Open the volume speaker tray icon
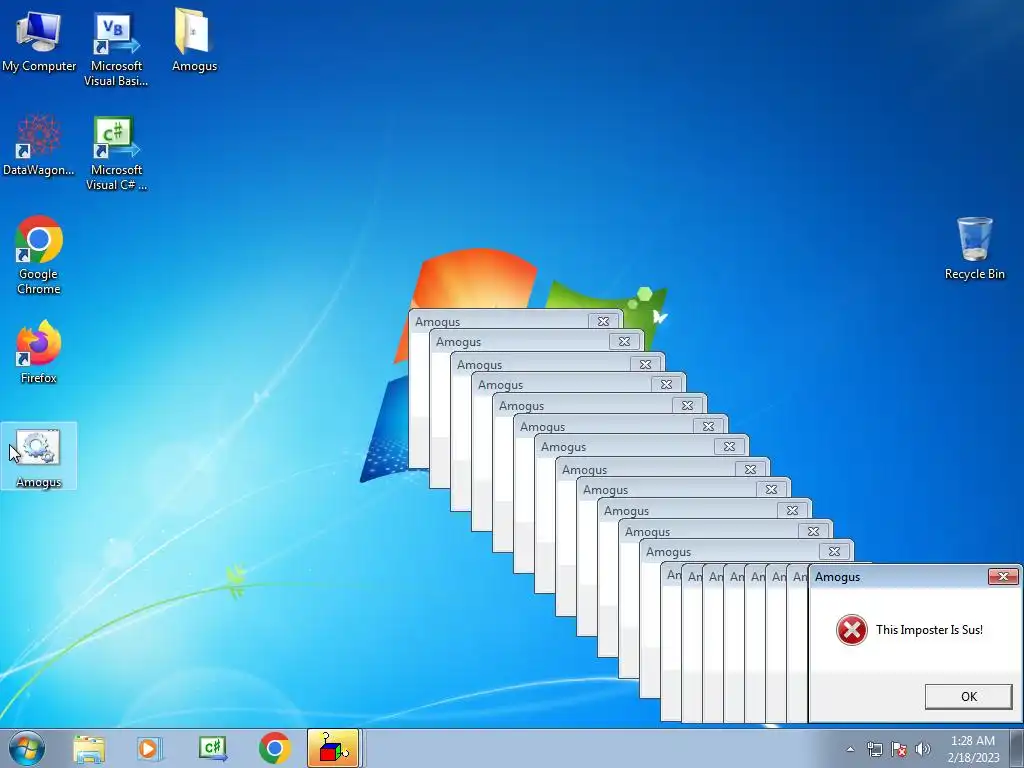 click(923, 749)
